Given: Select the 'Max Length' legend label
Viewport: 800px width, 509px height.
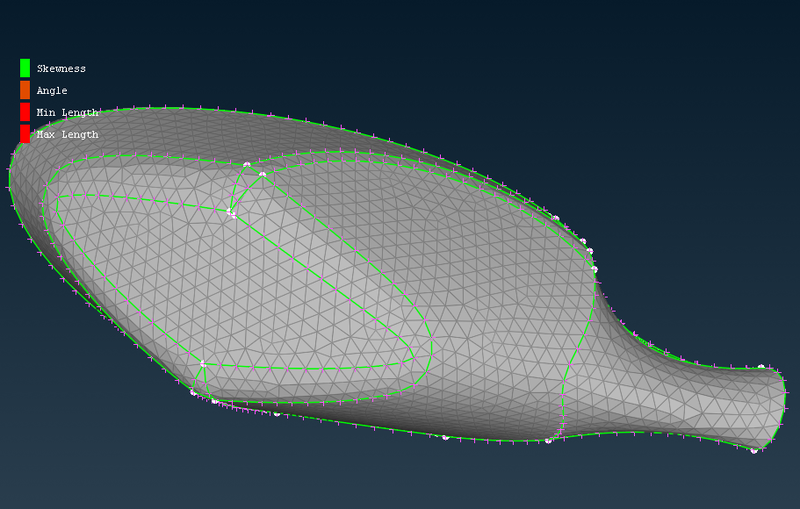Looking at the screenshot, I should (67, 135).
